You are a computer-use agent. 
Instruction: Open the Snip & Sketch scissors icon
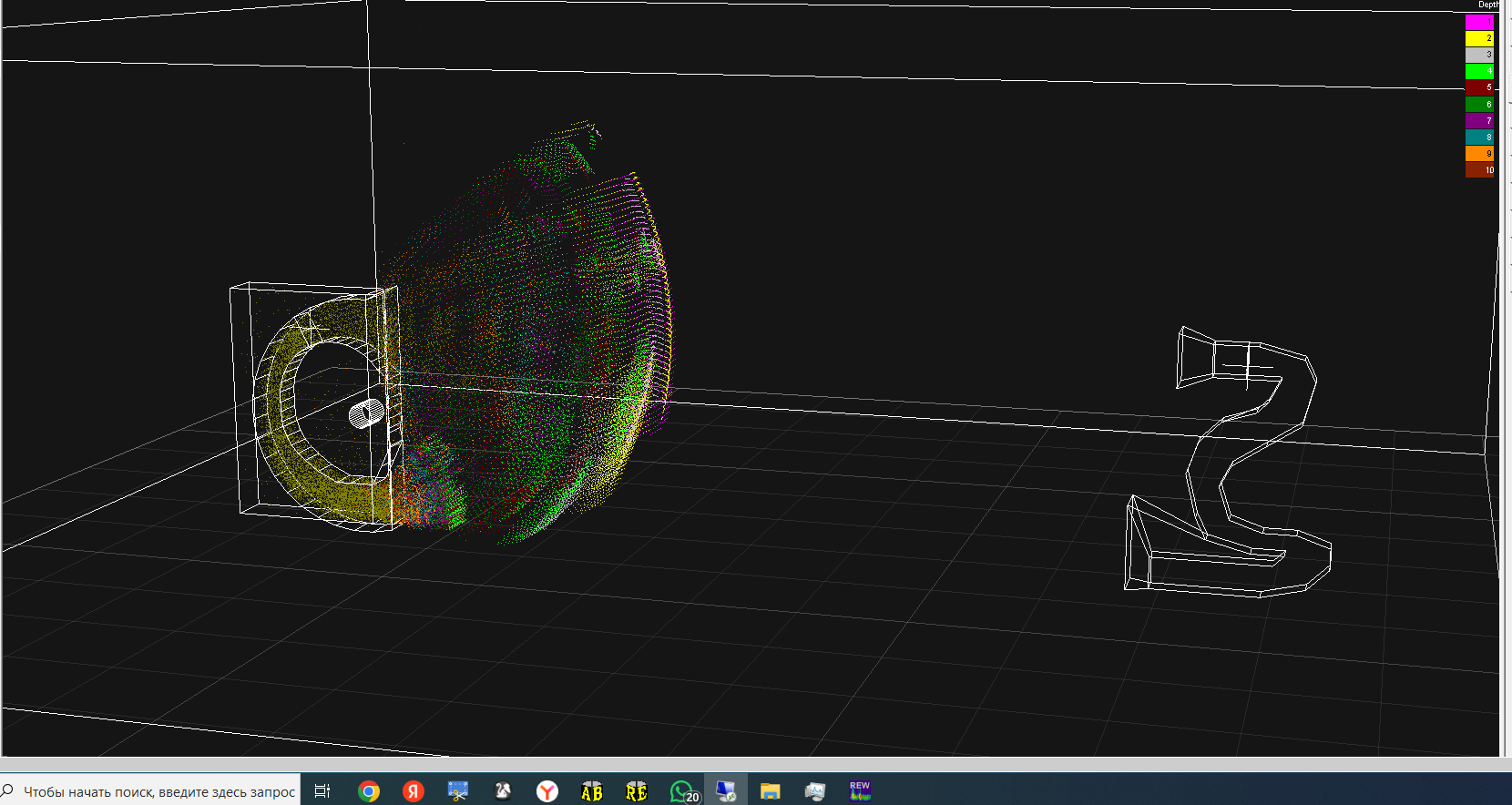click(458, 790)
